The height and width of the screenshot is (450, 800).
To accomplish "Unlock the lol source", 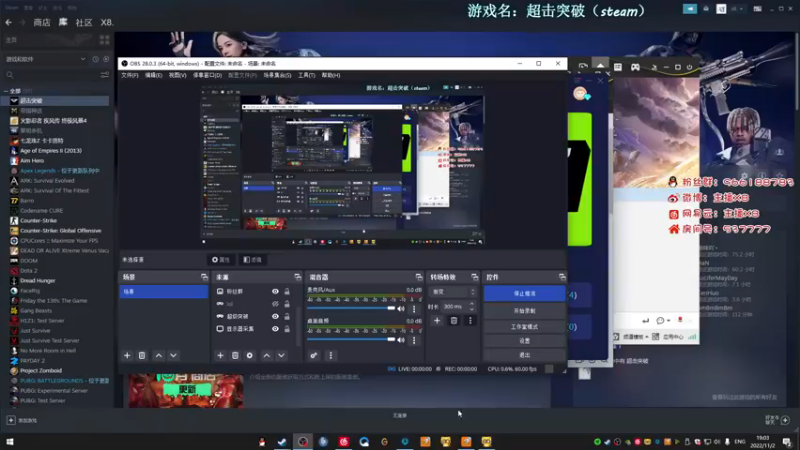I will pyautogui.click(x=287, y=304).
